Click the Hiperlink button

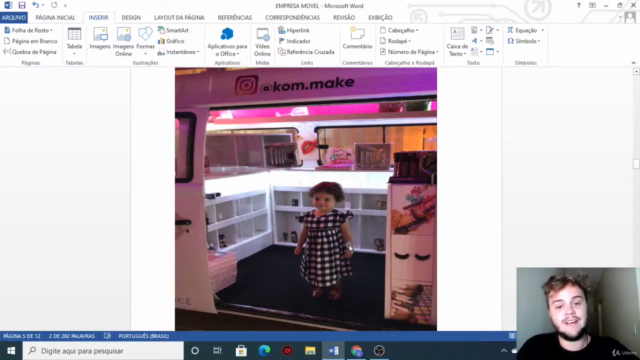tap(294, 30)
